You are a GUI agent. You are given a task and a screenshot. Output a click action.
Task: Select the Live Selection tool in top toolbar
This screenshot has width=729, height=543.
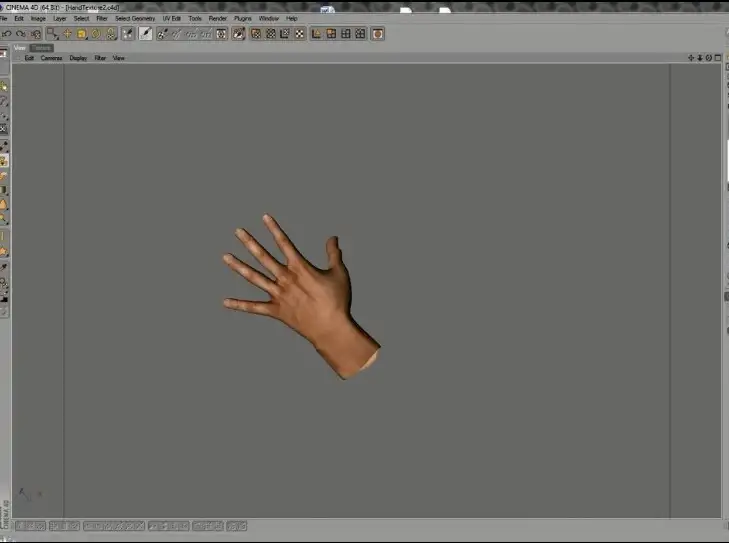[x=53, y=33]
